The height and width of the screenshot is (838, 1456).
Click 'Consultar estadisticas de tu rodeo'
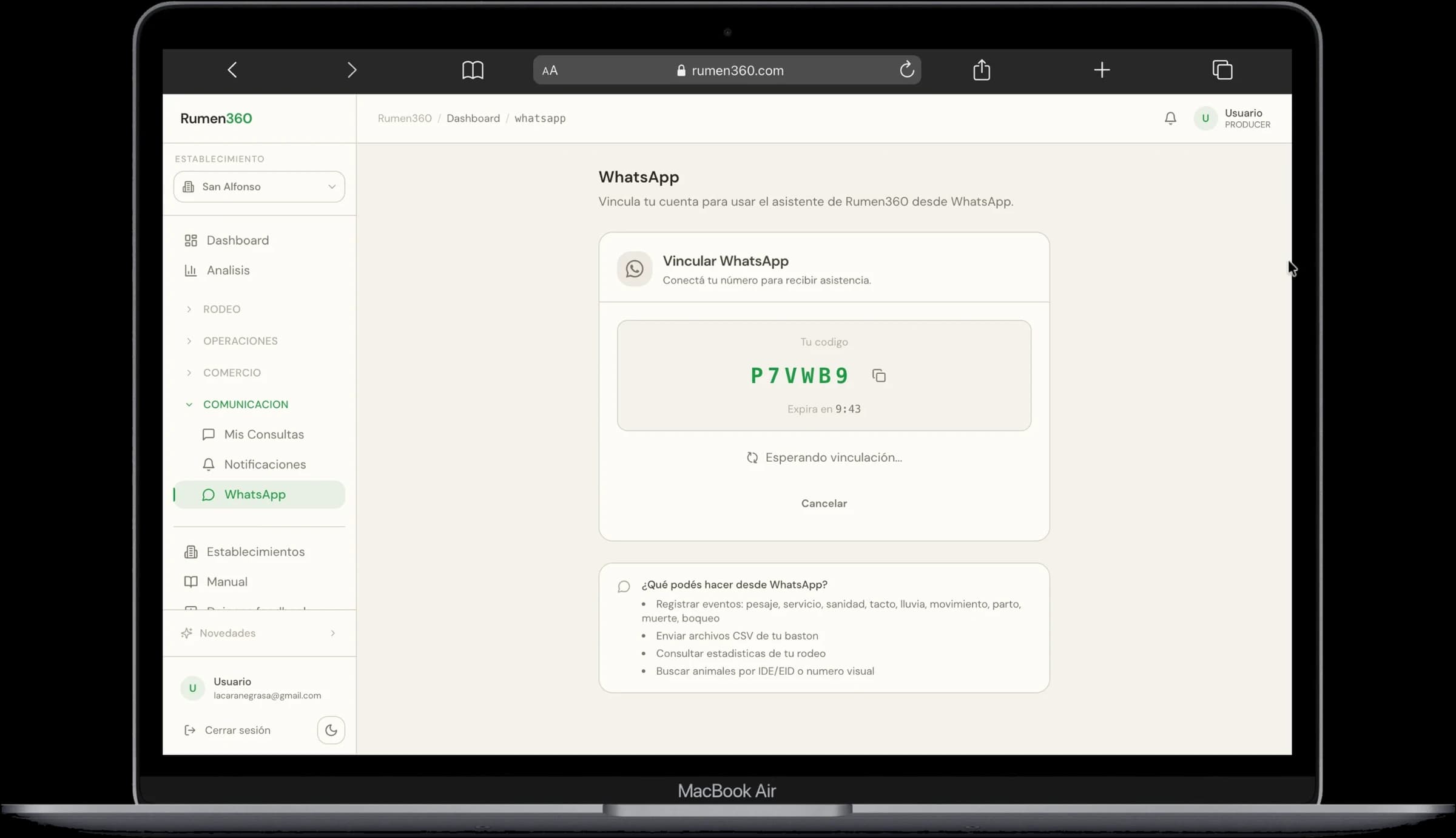point(741,654)
